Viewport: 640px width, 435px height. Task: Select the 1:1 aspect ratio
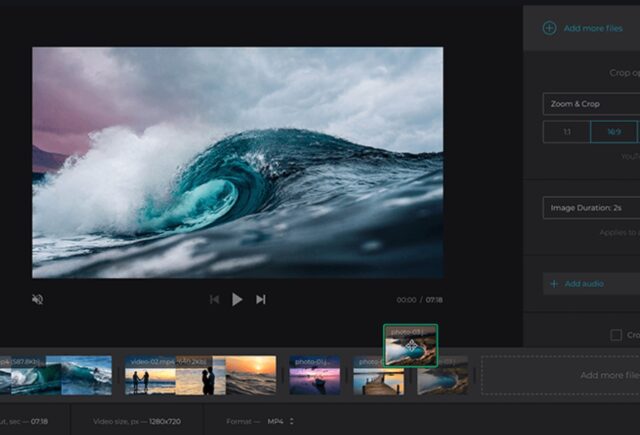(x=567, y=132)
